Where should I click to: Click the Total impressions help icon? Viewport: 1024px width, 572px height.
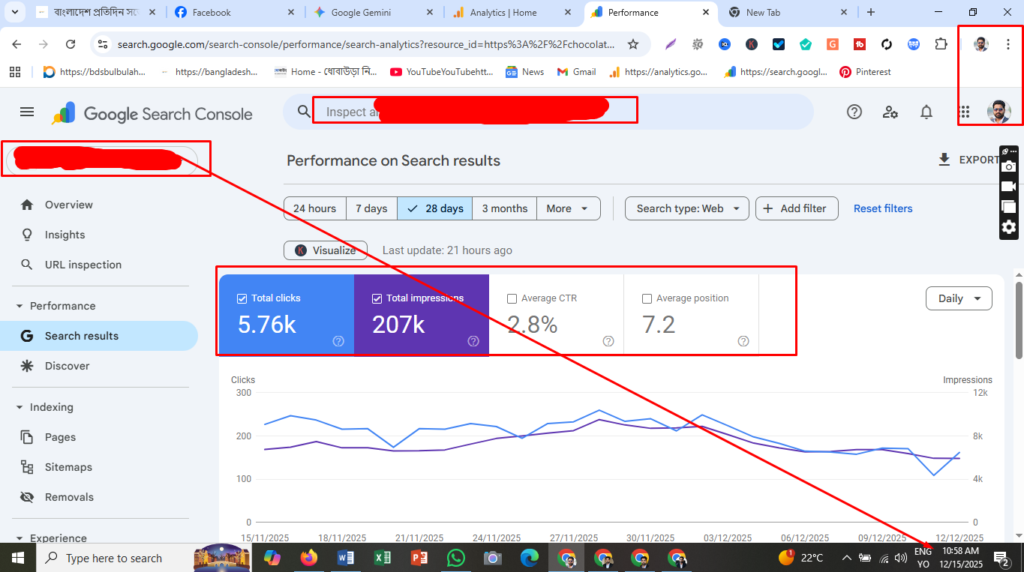tap(473, 341)
